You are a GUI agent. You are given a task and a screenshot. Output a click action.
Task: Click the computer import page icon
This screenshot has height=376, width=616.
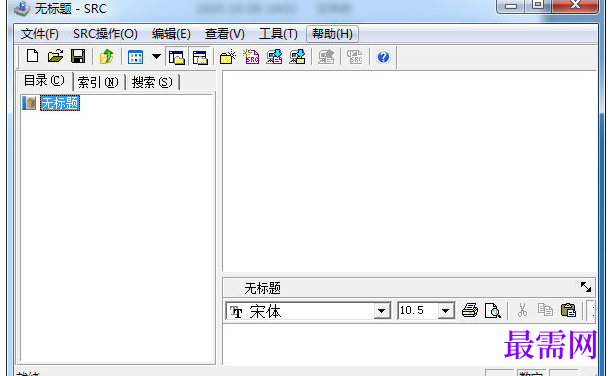coord(274,57)
